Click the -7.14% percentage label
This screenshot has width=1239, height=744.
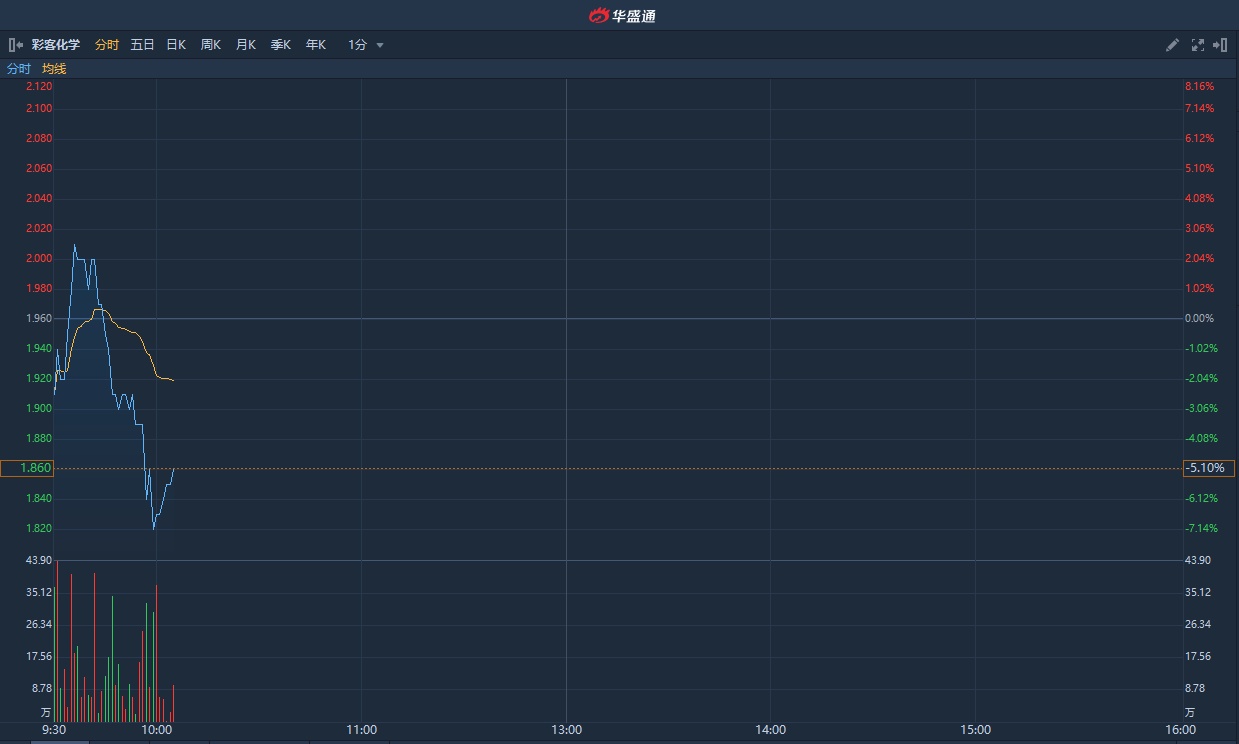[x=1201, y=528]
